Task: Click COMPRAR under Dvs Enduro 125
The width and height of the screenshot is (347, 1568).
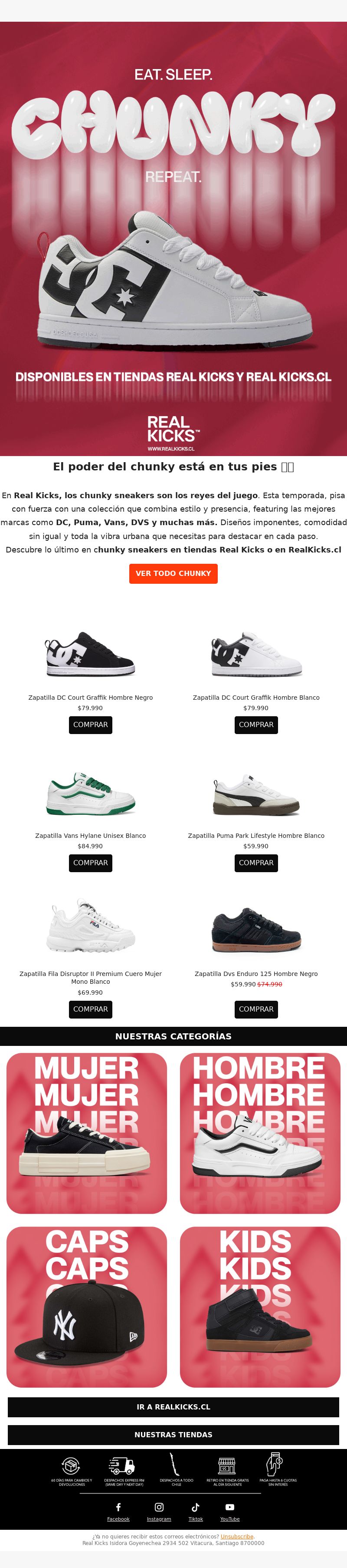Action: tap(256, 1009)
